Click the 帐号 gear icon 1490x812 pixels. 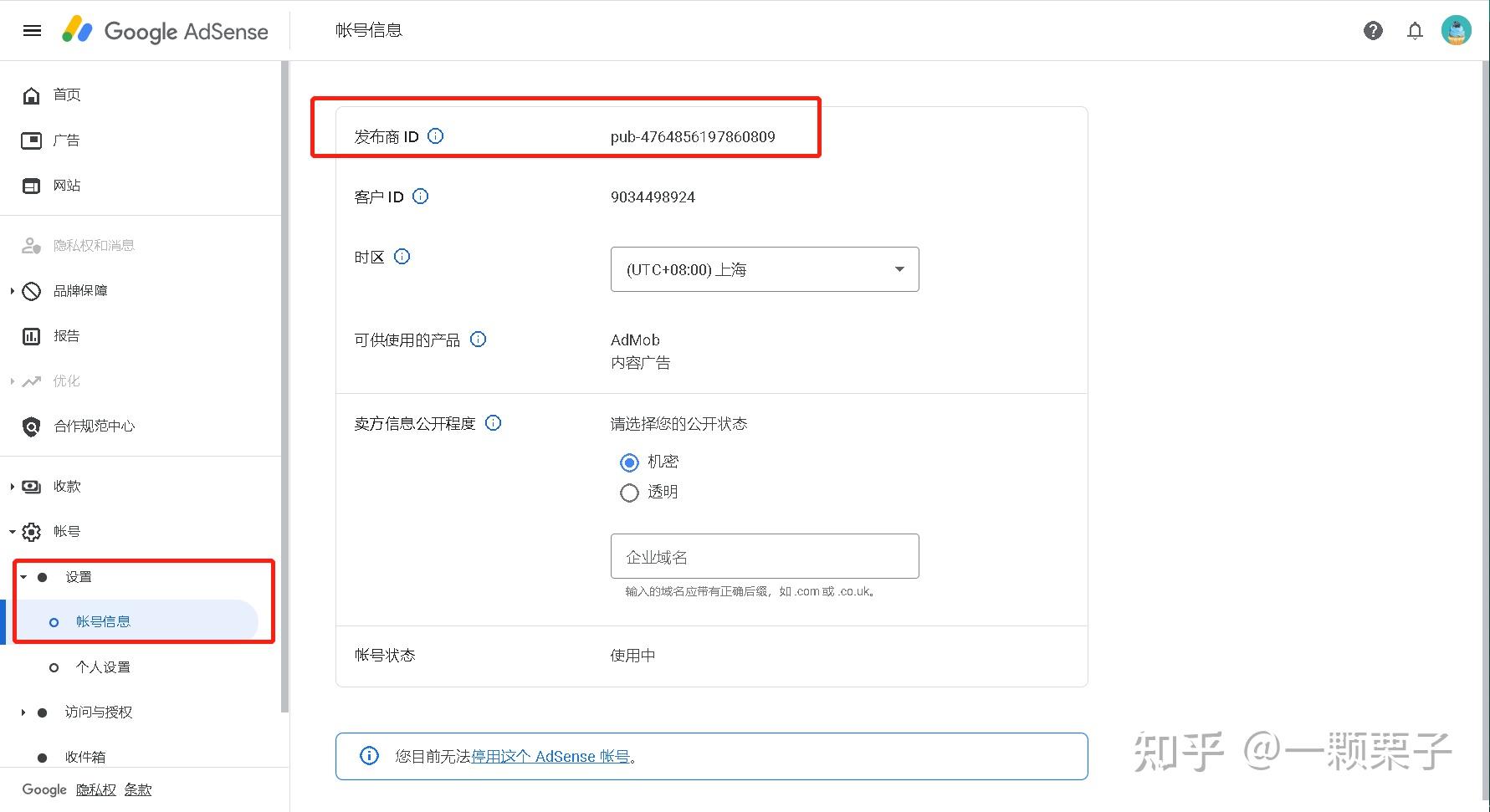[31, 532]
